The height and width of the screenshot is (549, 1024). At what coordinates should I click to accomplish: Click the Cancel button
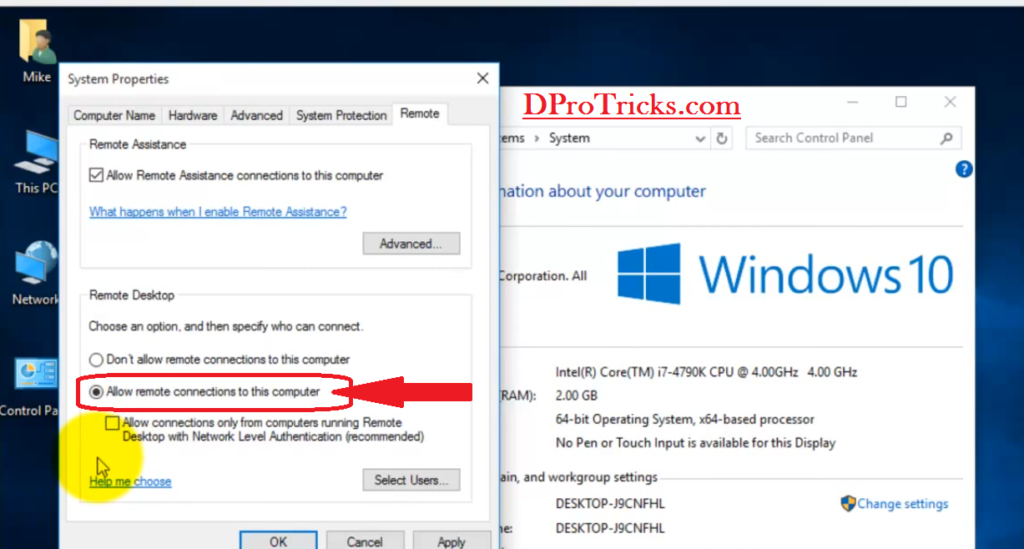pyautogui.click(x=364, y=541)
